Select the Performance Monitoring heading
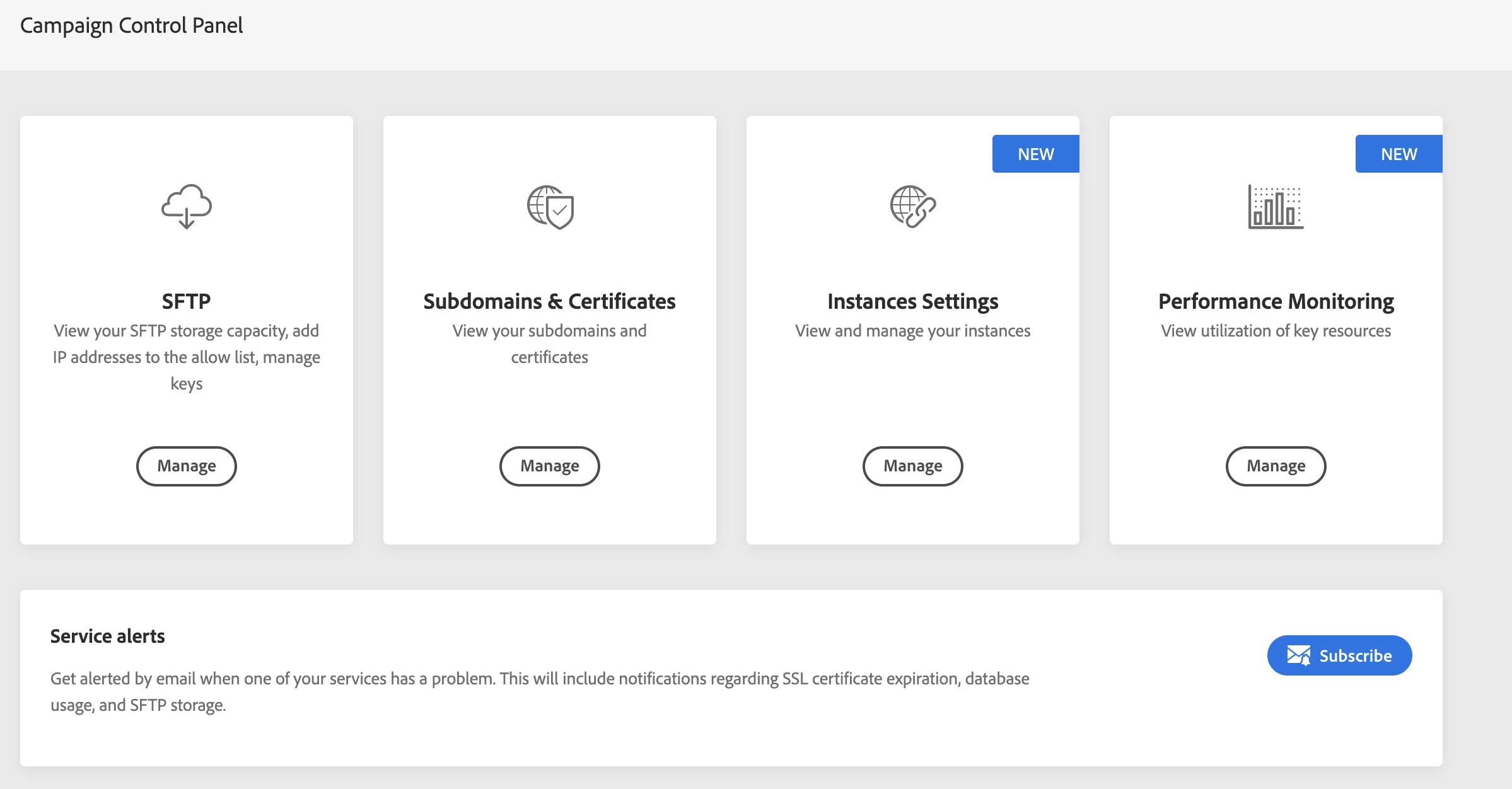 [x=1276, y=301]
